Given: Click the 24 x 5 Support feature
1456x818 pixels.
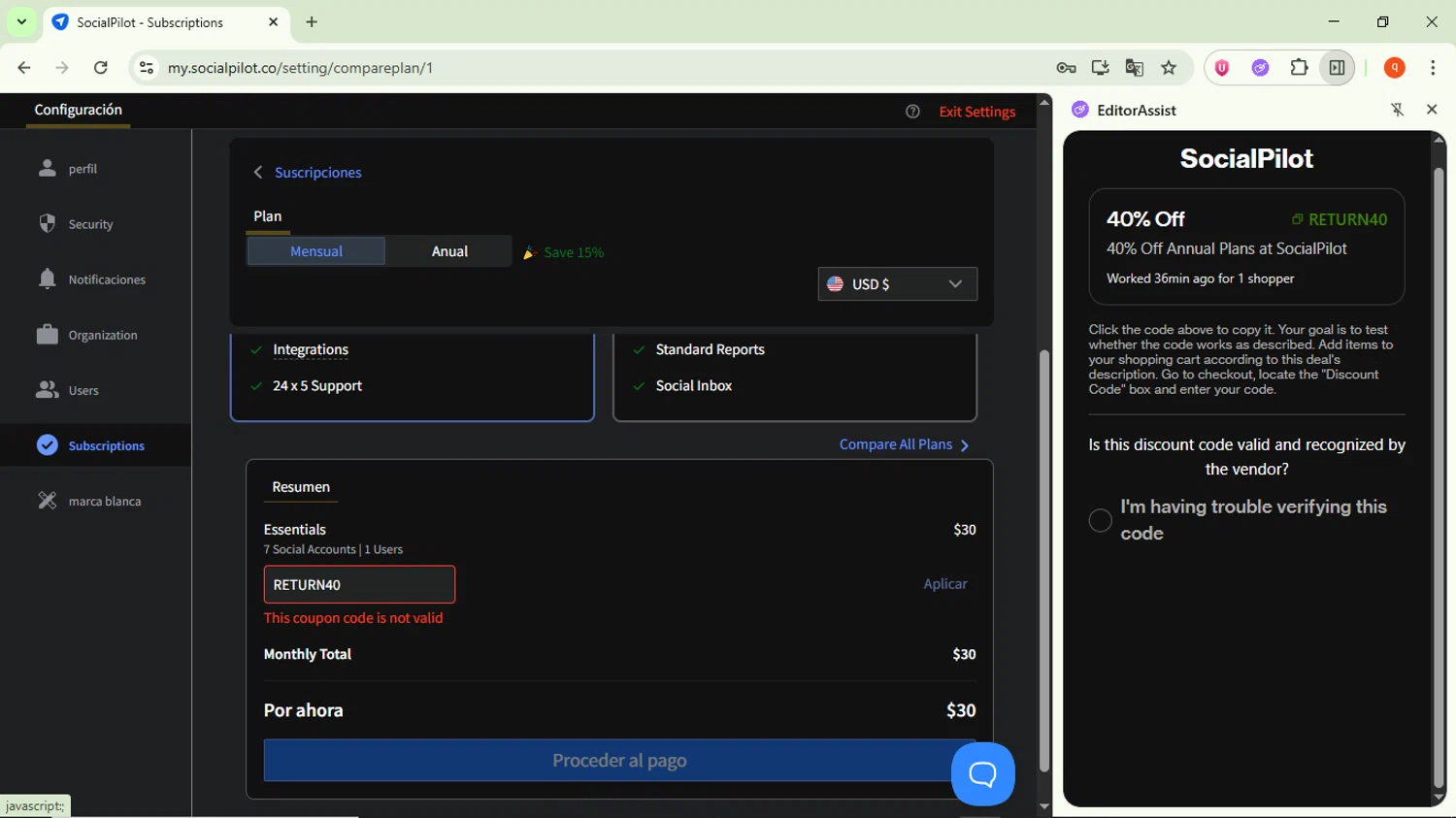Looking at the screenshot, I should [x=317, y=385].
